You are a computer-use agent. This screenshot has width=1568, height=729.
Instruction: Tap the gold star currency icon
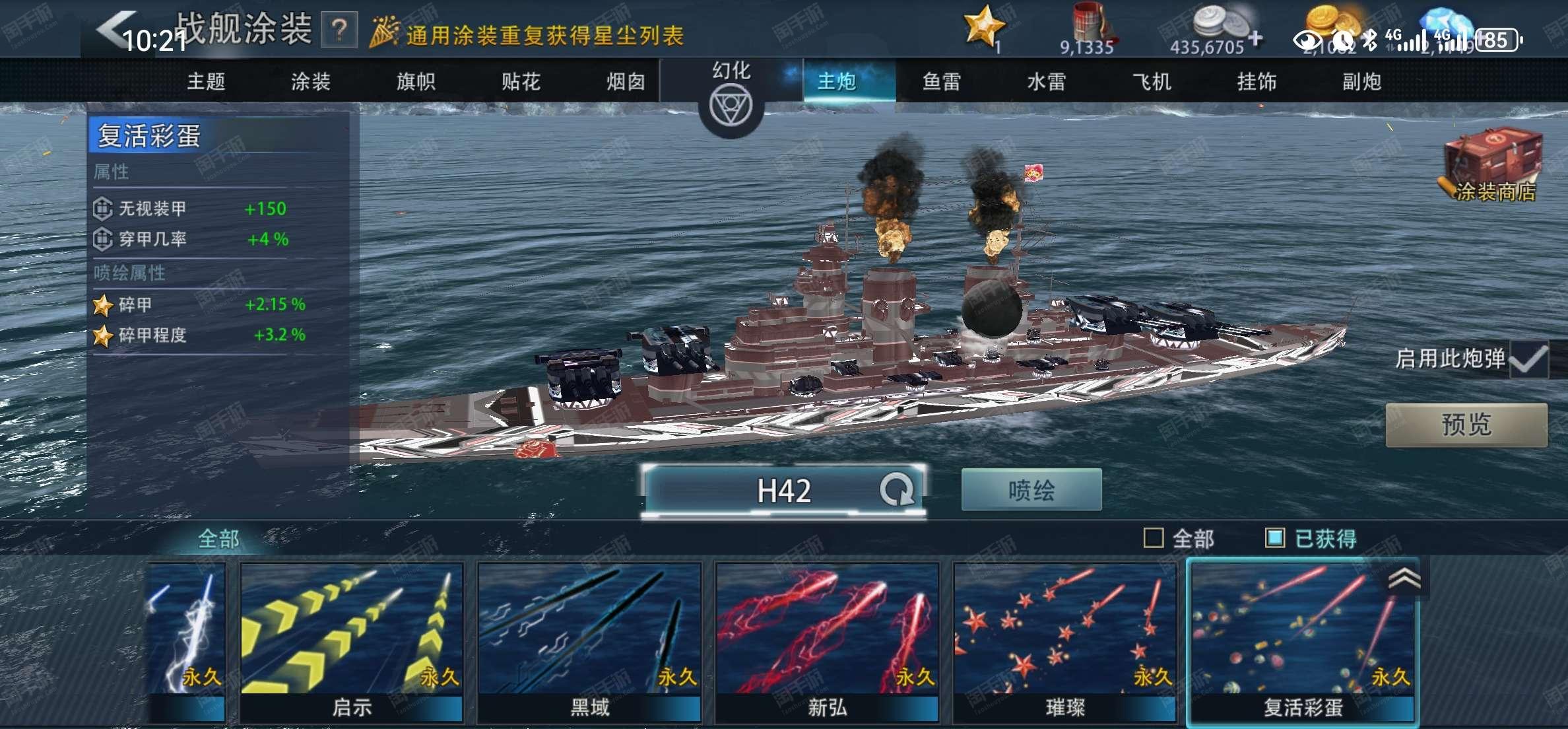tap(984, 25)
